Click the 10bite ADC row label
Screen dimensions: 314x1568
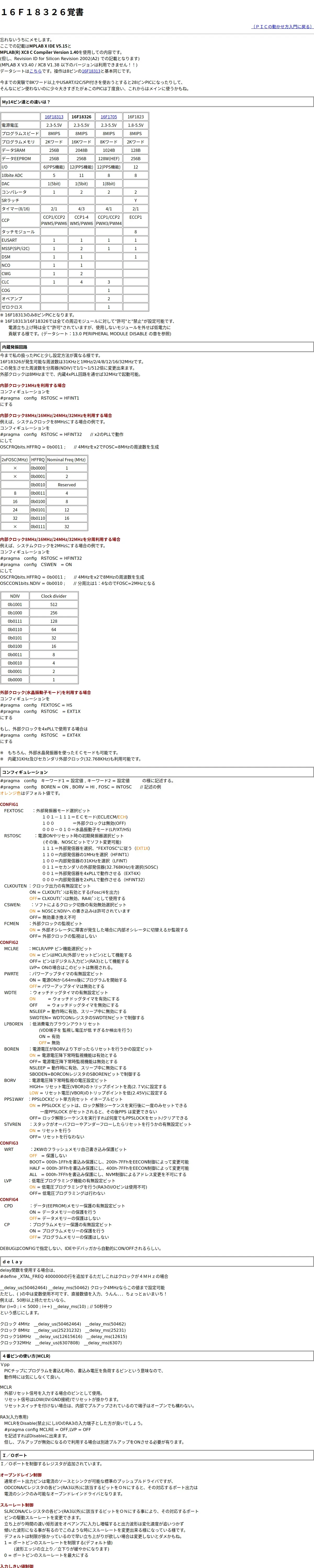pyautogui.click(x=20, y=175)
